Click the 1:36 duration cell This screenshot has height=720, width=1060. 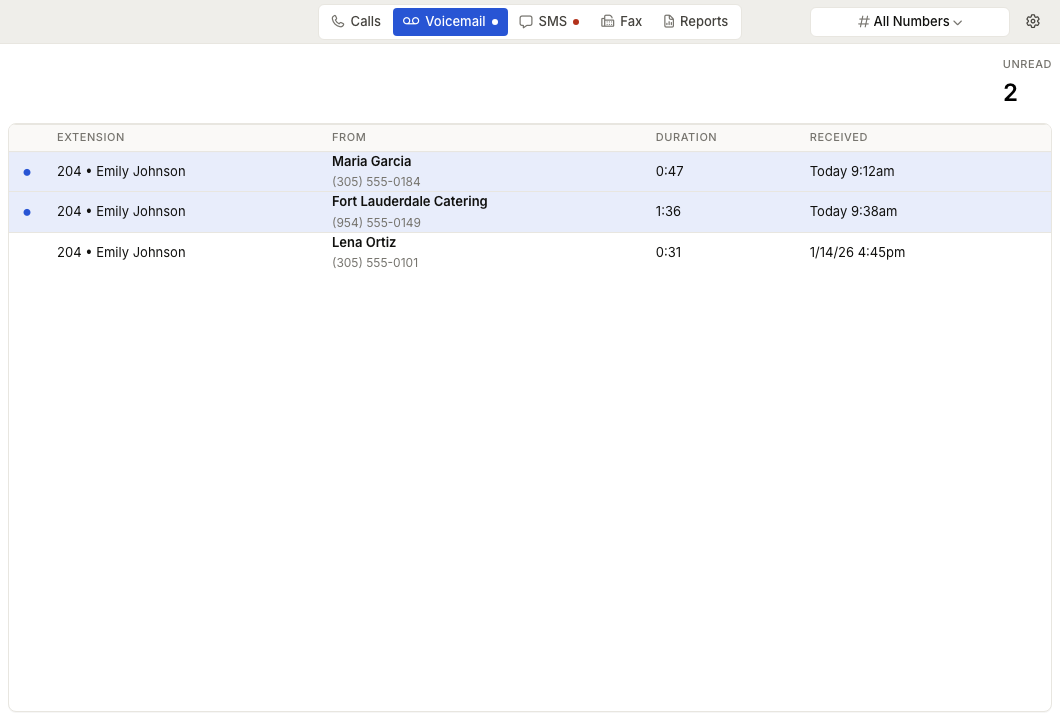668,212
